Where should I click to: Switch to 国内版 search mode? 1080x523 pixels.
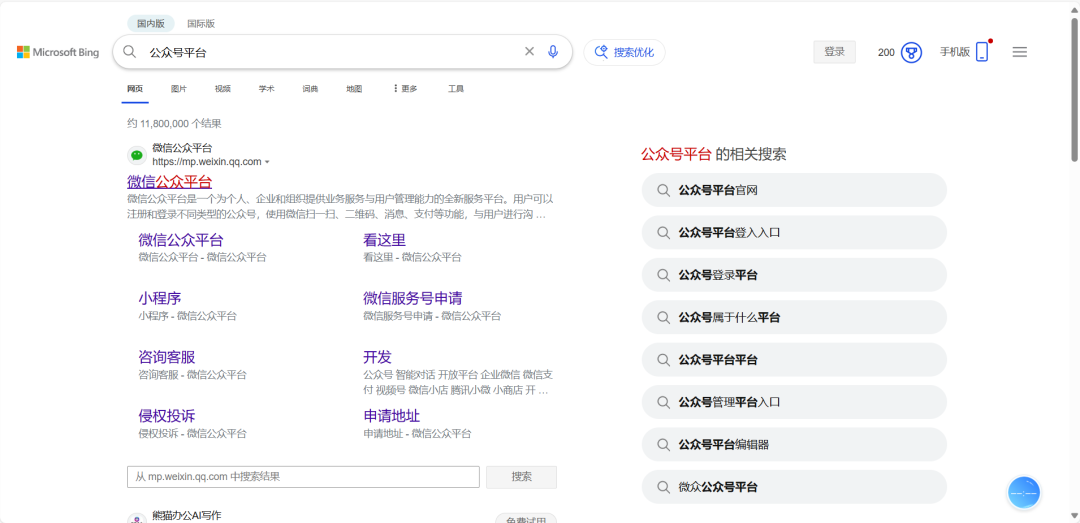coord(151,23)
